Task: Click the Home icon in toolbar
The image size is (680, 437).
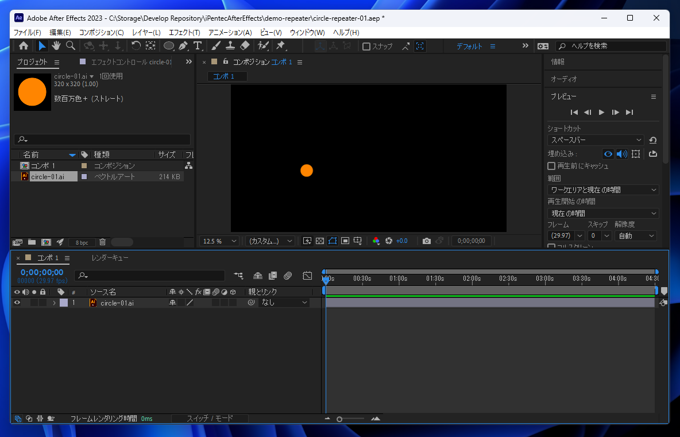Action: coord(23,46)
